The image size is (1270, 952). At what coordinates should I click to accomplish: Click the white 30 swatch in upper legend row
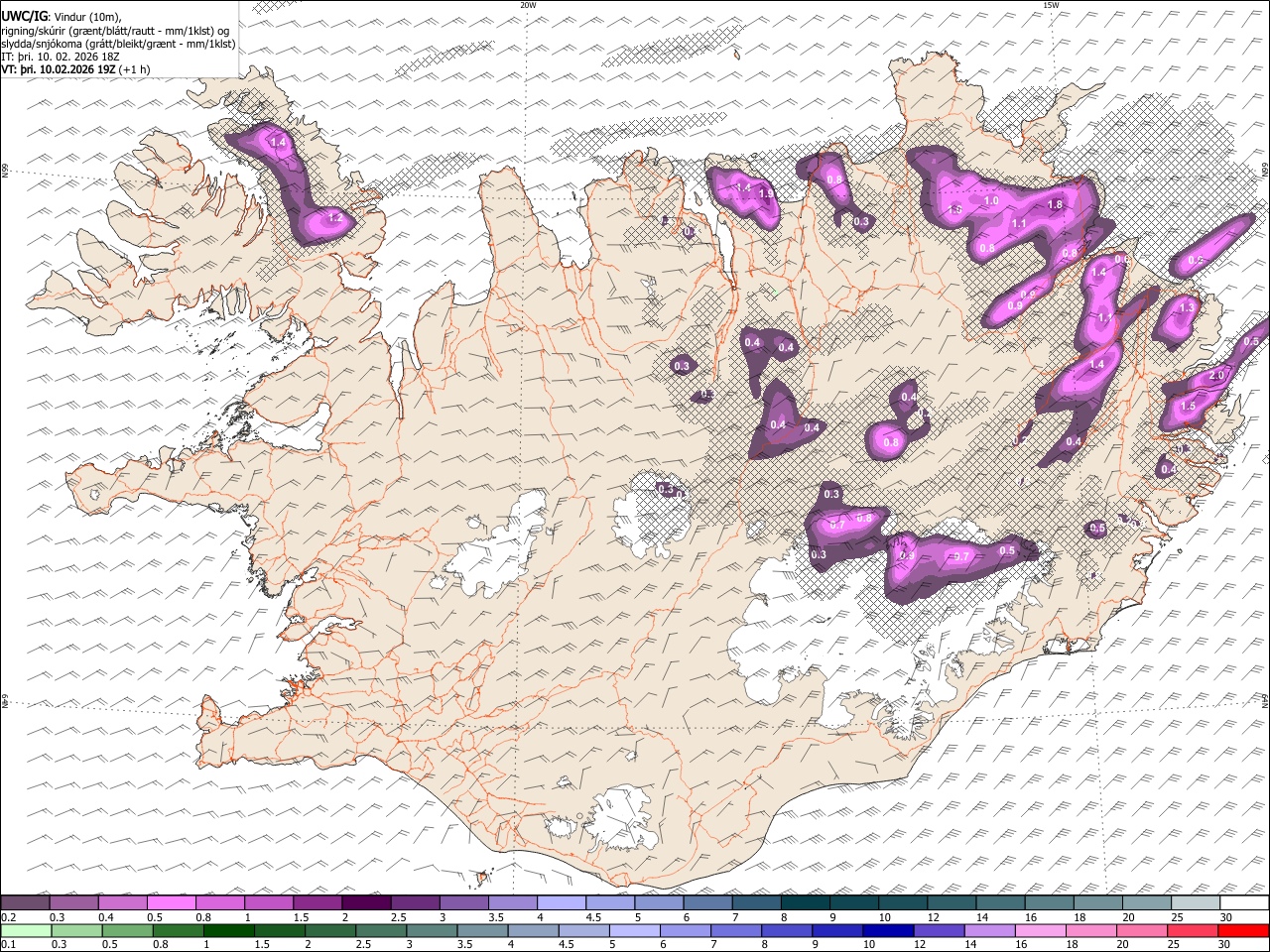pos(1245,903)
